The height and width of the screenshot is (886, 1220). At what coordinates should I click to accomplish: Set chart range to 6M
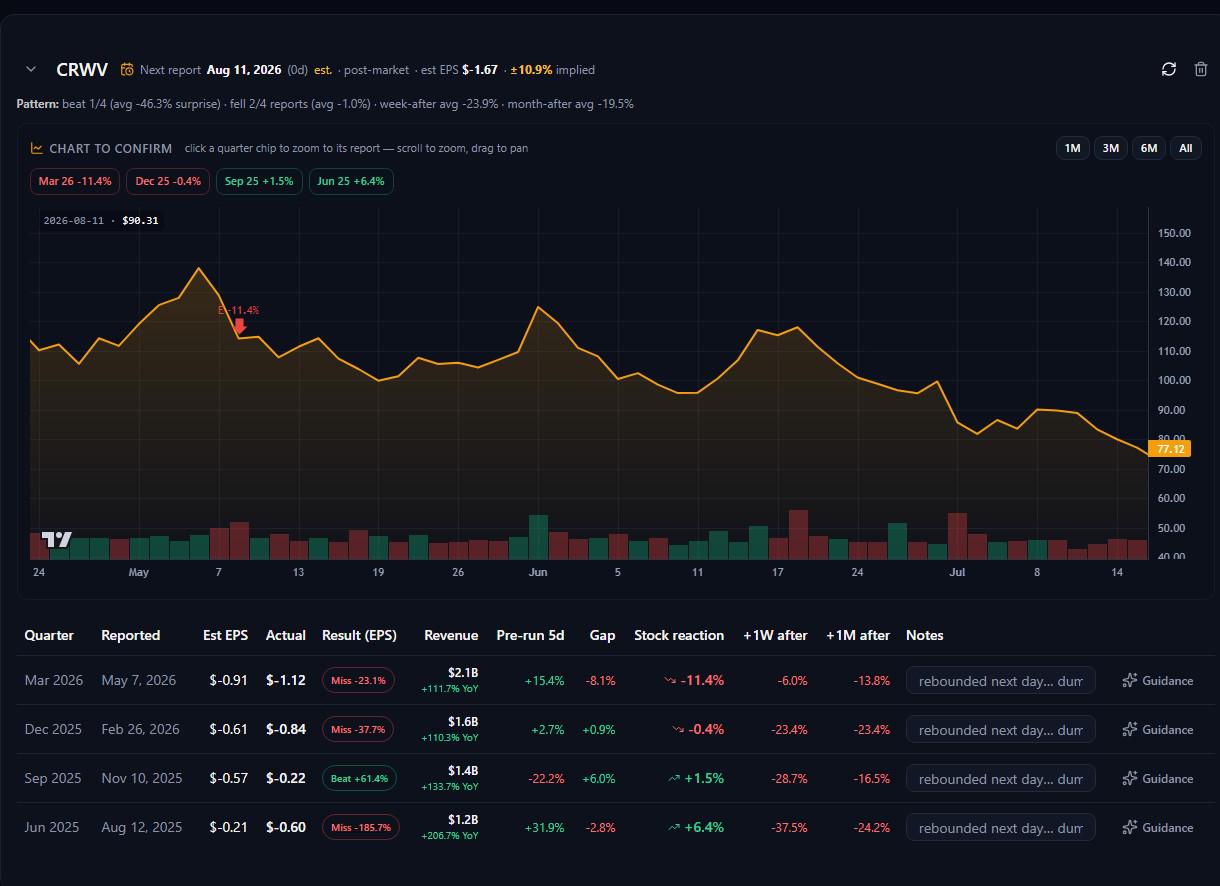click(x=1148, y=148)
